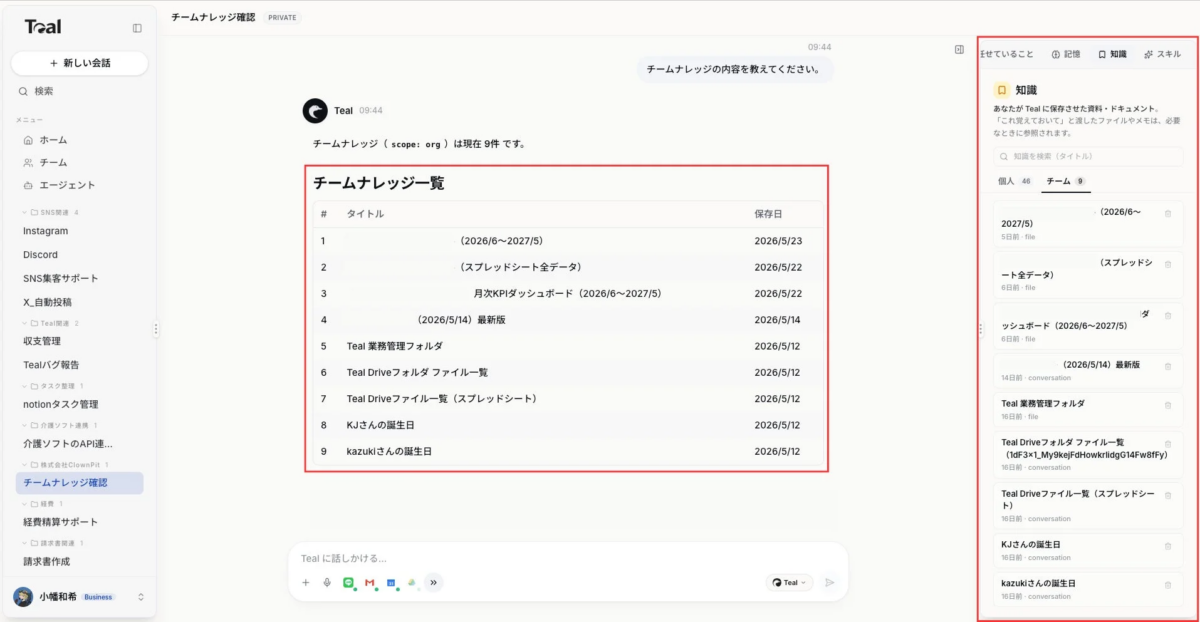Collapse the left sidebar using the panel icon
1200x622 pixels.
[x=137, y=28]
